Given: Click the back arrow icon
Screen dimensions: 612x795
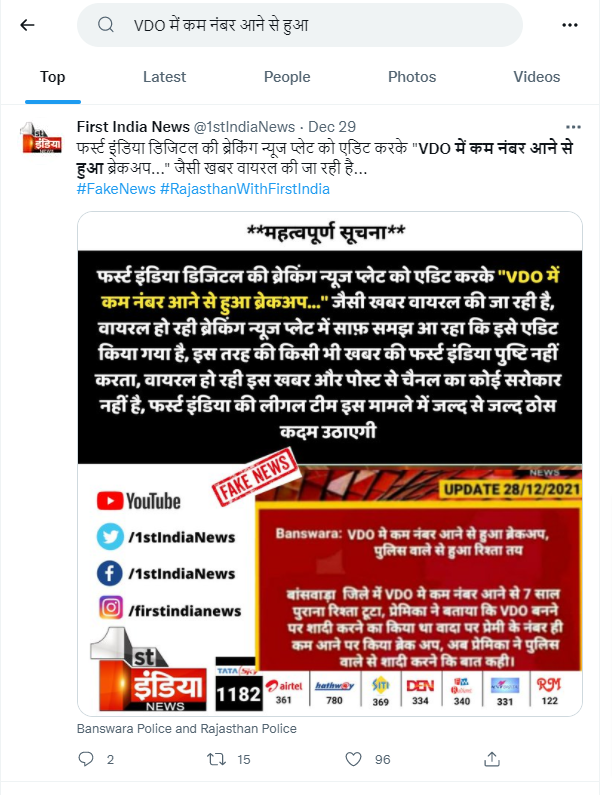Looking at the screenshot, I should click(x=27, y=25).
